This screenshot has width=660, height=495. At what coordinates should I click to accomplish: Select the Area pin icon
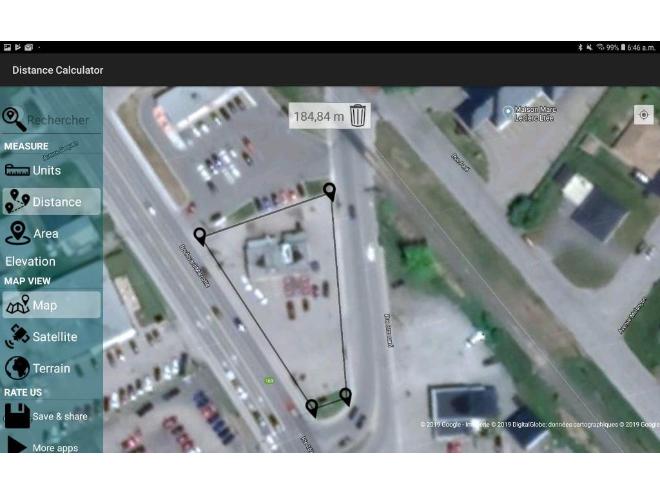(x=17, y=233)
